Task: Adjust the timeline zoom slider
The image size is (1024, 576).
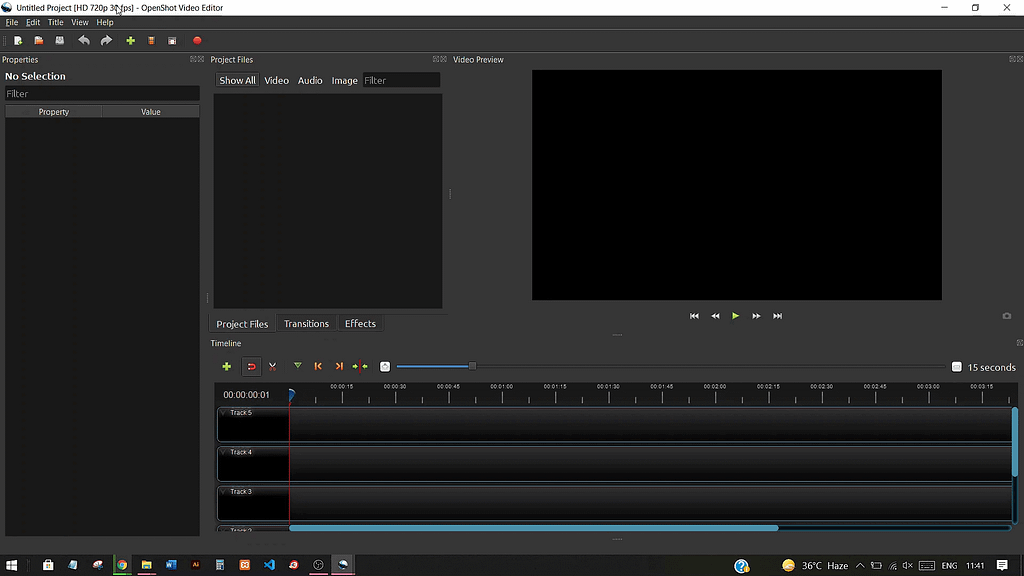Action: point(471,366)
